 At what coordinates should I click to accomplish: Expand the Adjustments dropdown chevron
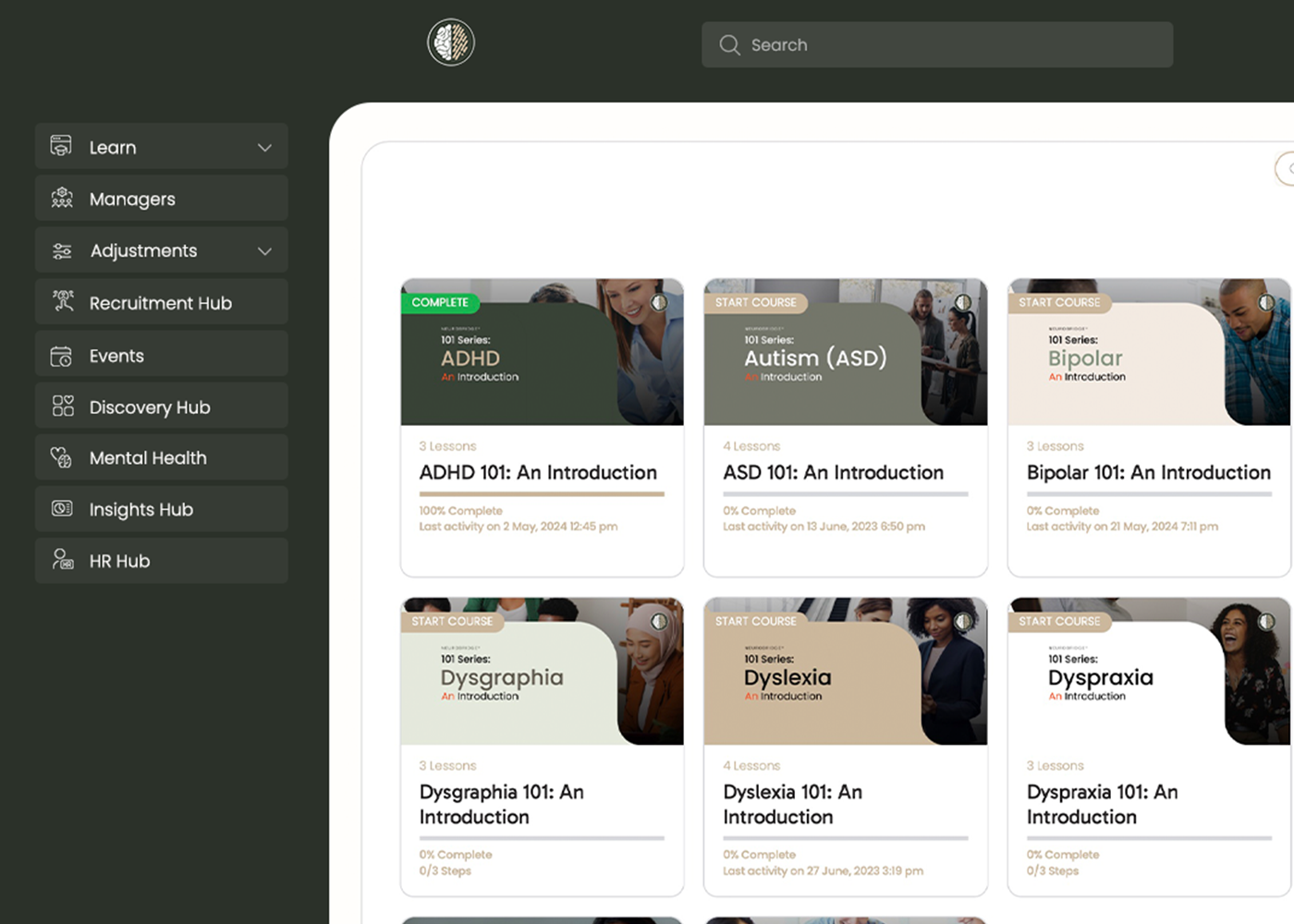click(264, 250)
